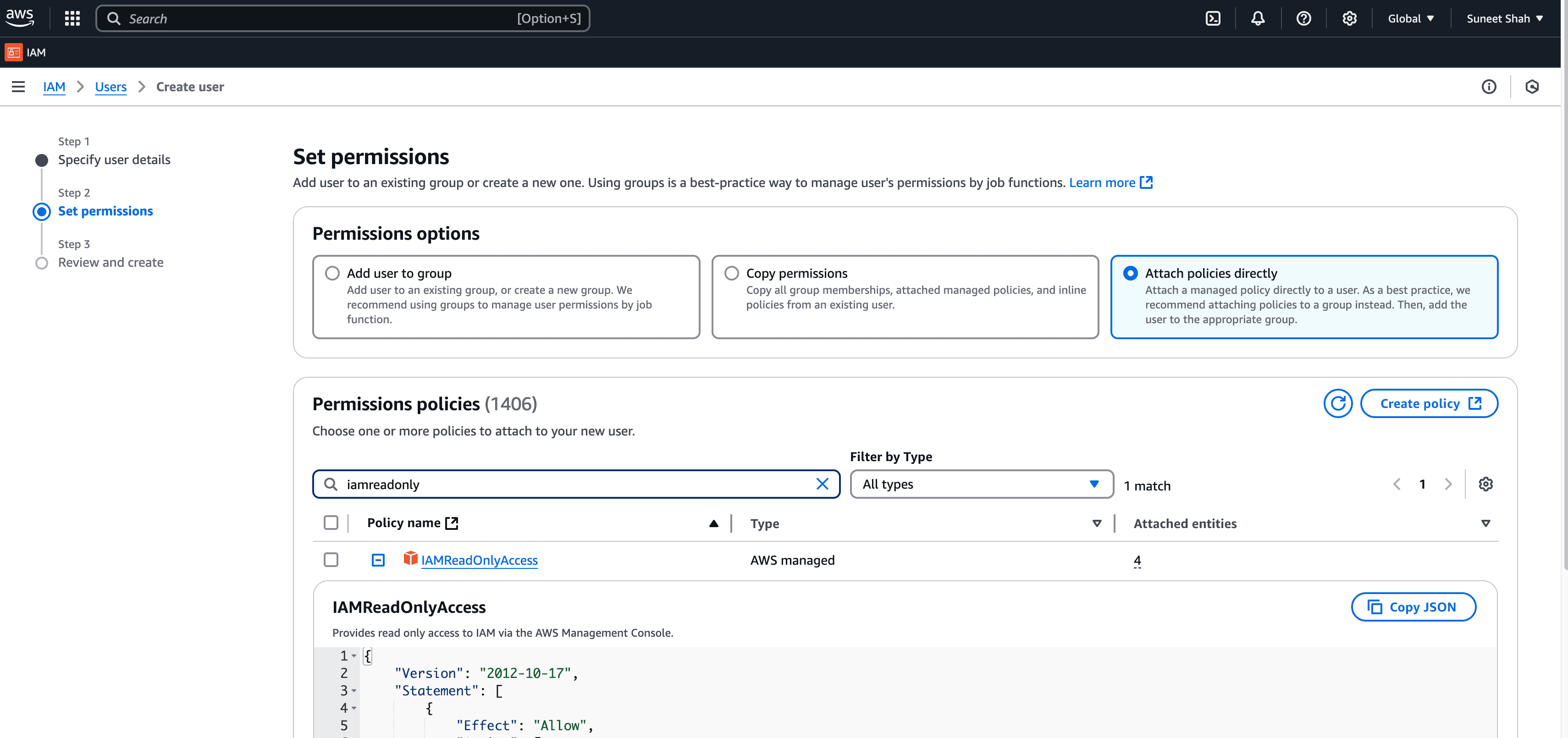
Task: Click the Create policy button
Action: pyautogui.click(x=1429, y=403)
